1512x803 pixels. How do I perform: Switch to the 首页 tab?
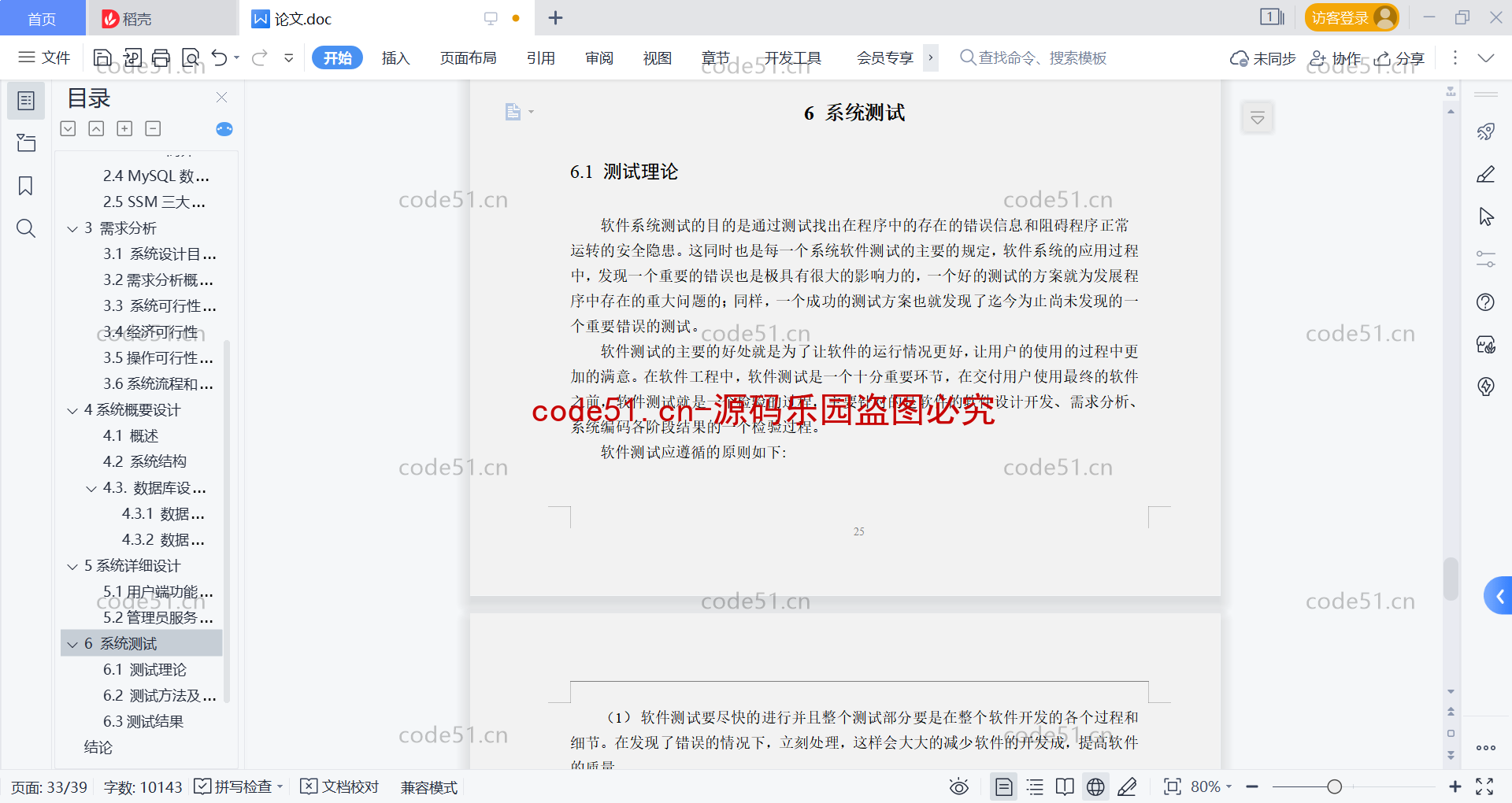pos(42,18)
